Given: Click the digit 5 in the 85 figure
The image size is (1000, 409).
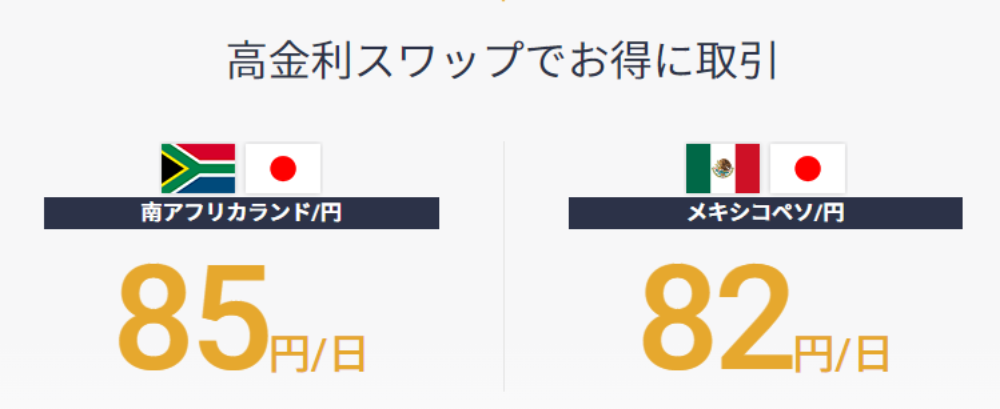Looking at the screenshot, I should [232, 318].
